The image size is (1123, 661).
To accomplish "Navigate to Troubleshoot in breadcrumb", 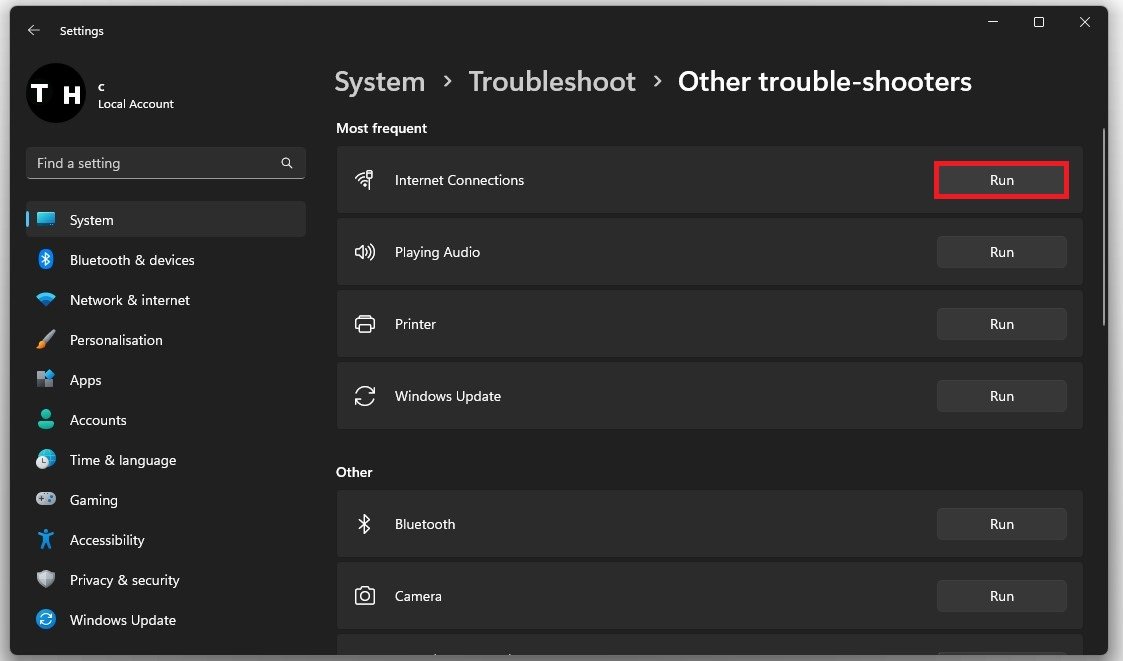I will (x=552, y=82).
